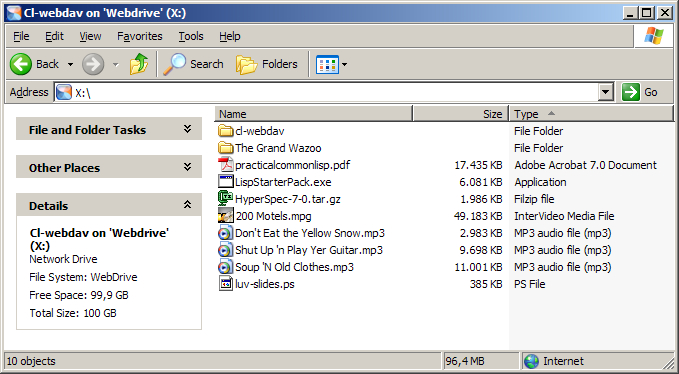Click the Go button
679x374 pixels.
640,92
